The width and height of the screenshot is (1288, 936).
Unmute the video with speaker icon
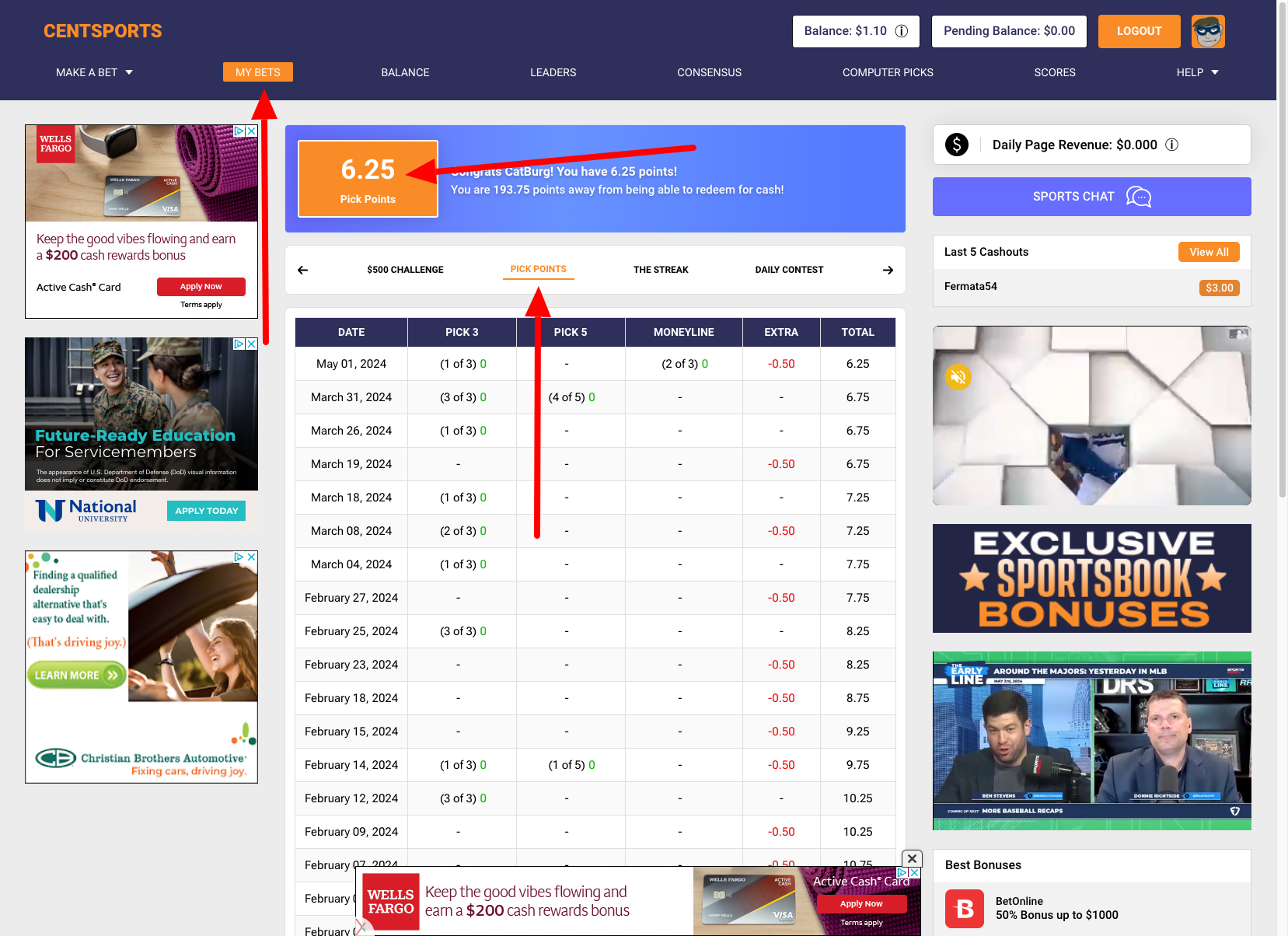[x=958, y=377]
